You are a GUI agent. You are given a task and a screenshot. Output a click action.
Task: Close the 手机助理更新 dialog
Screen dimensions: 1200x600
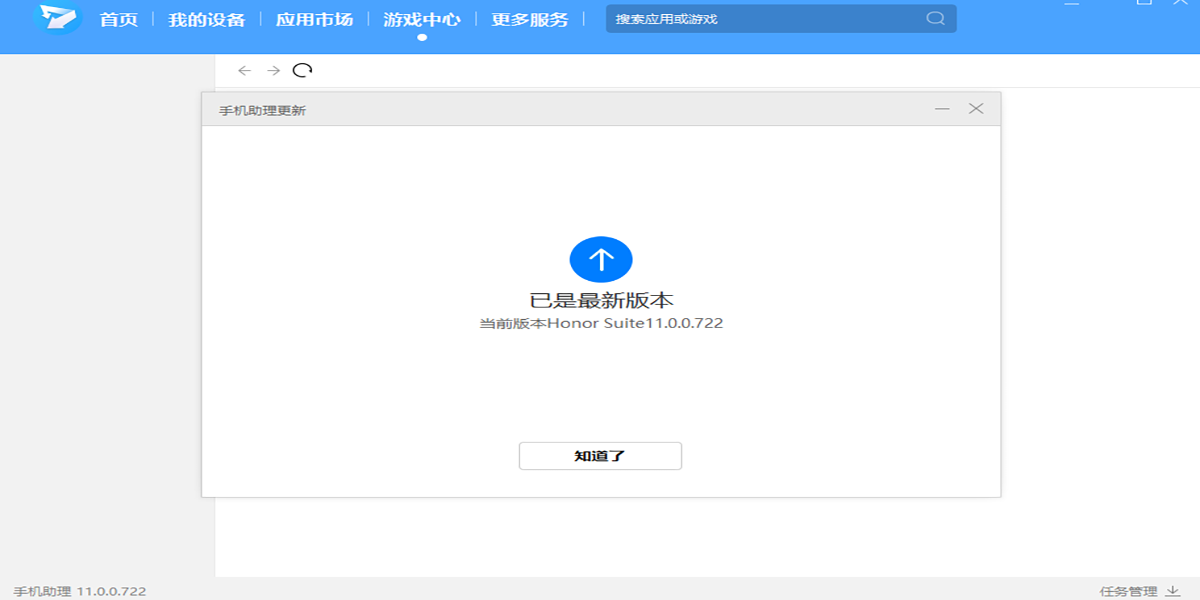click(976, 108)
